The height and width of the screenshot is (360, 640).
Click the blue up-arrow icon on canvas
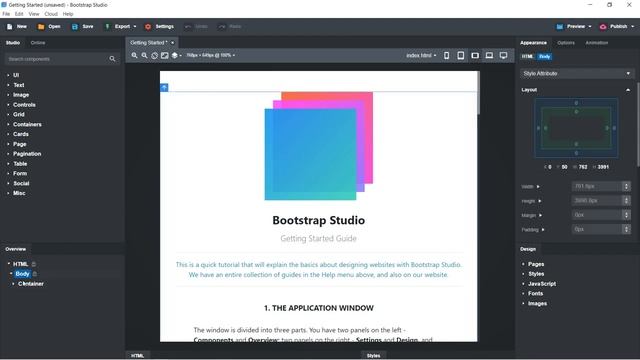point(164,87)
